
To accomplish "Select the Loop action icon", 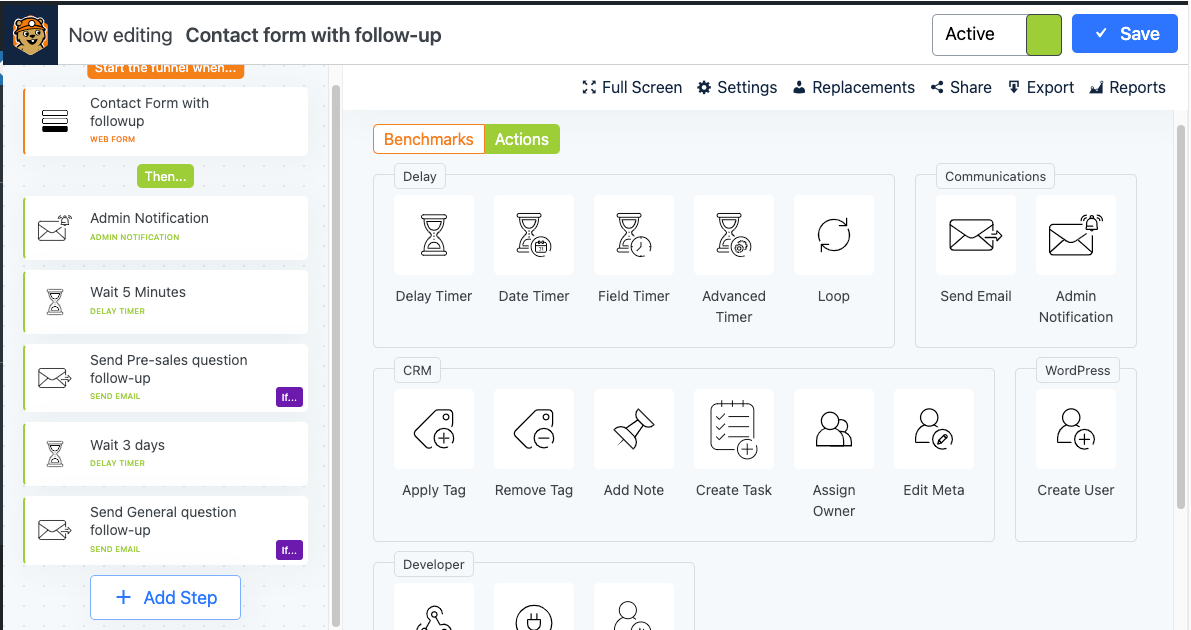I will tap(834, 235).
